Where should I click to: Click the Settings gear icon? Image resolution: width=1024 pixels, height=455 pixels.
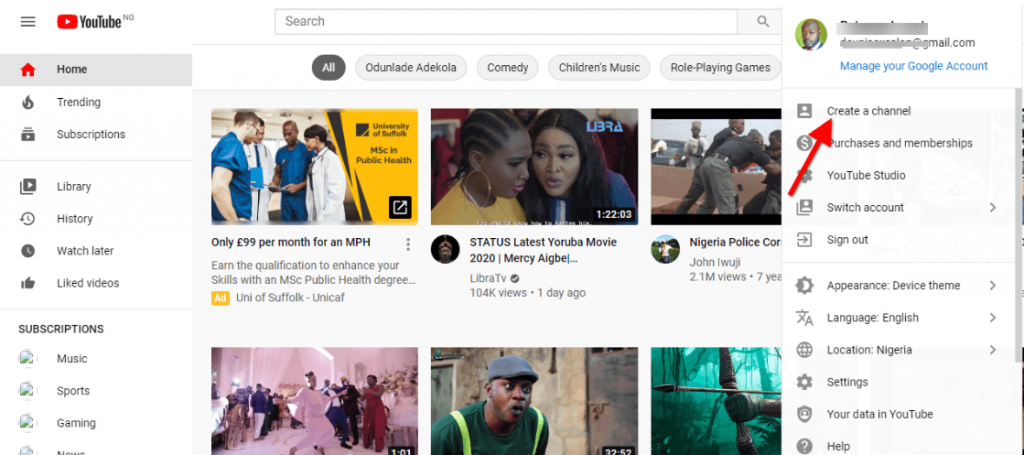click(805, 382)
